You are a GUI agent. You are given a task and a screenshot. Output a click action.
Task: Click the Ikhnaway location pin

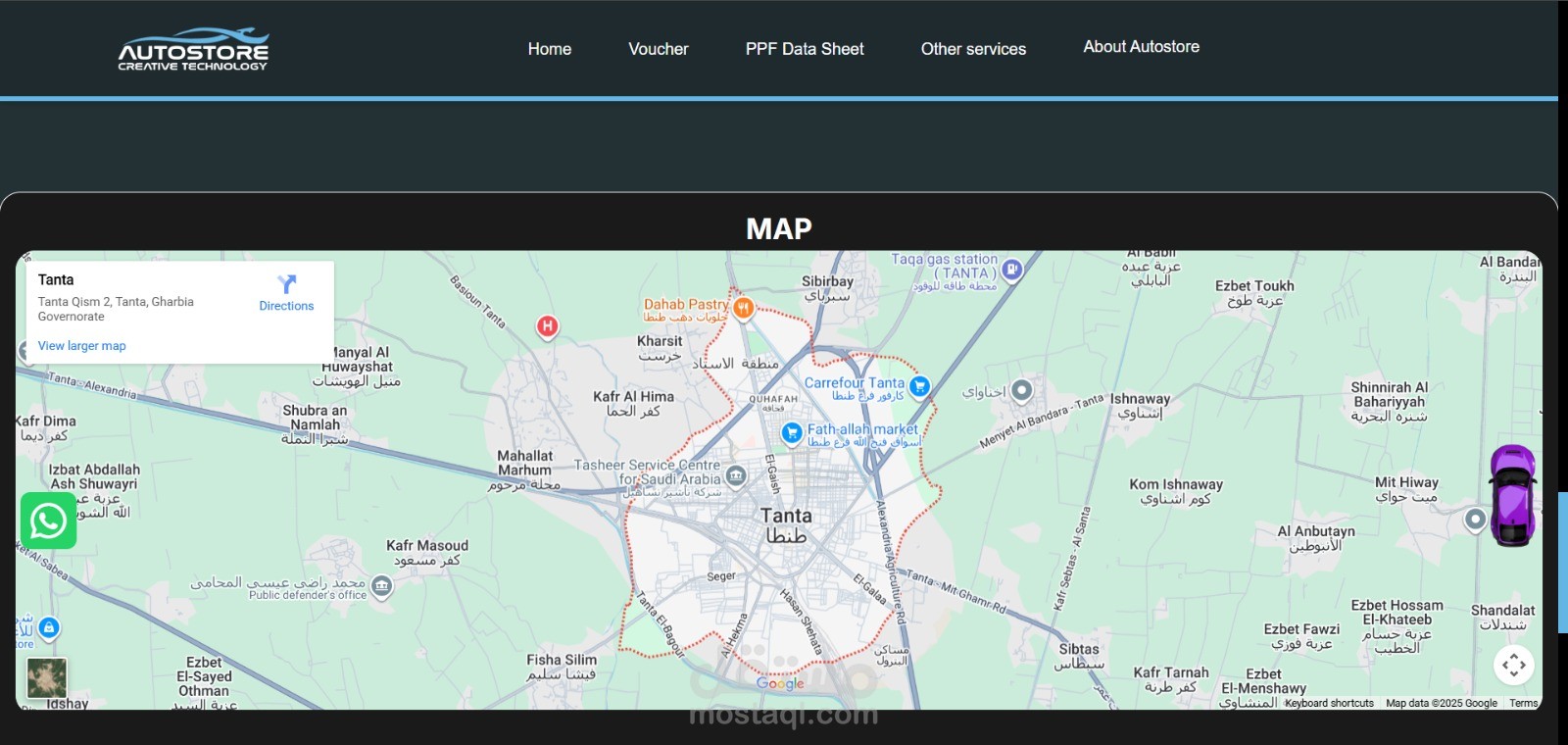1021,390
